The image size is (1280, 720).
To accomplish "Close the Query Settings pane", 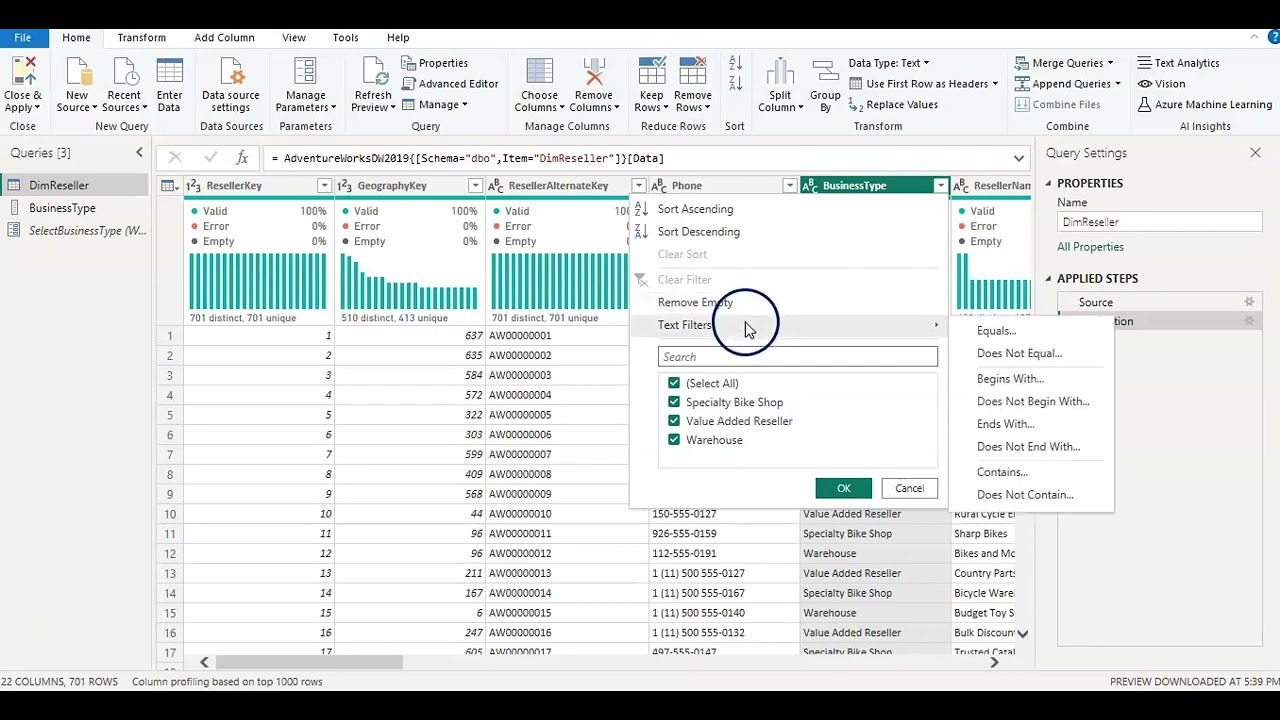I will (1255, 153).
